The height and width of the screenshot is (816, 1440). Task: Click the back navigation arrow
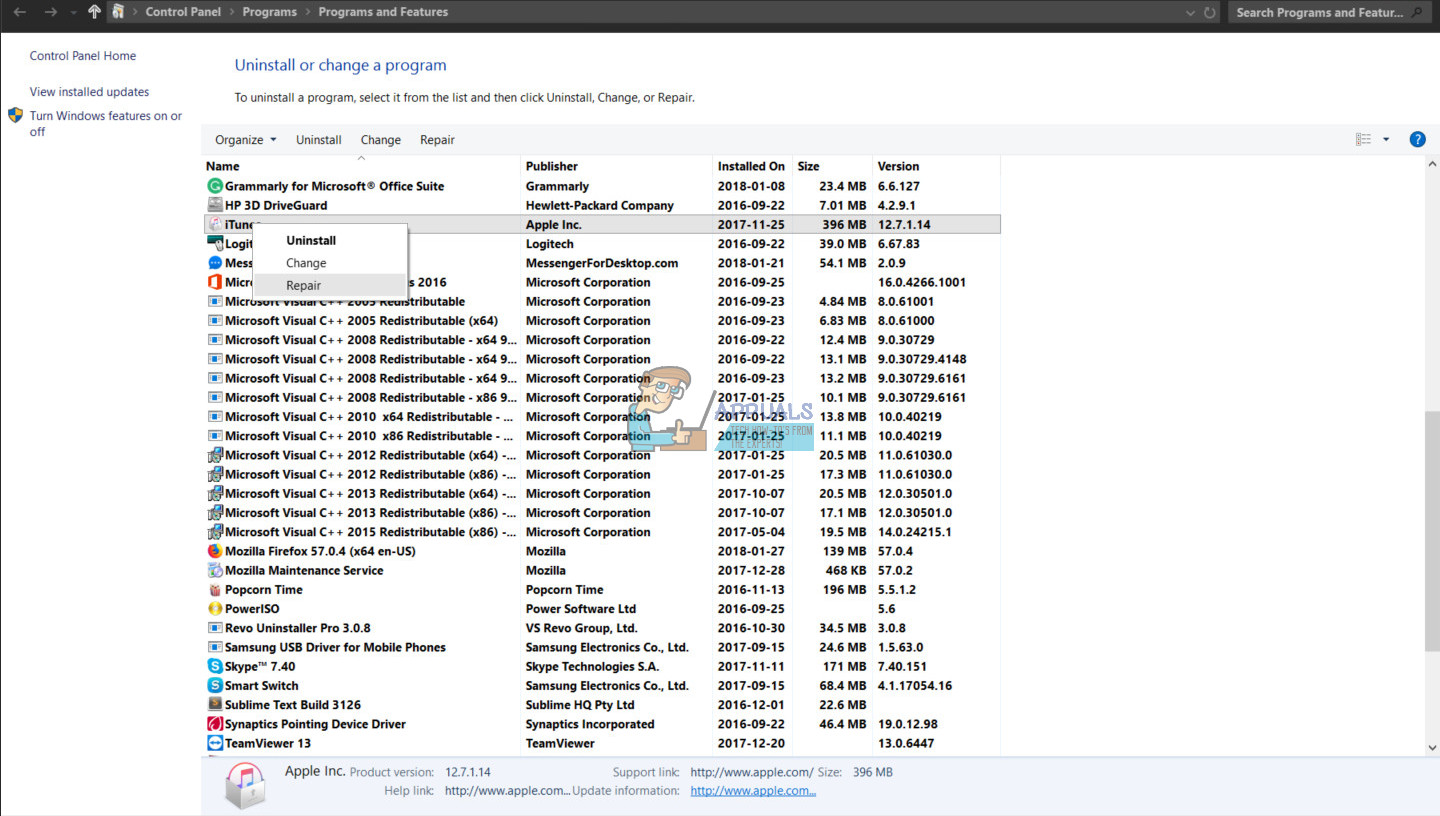[20, 12]
